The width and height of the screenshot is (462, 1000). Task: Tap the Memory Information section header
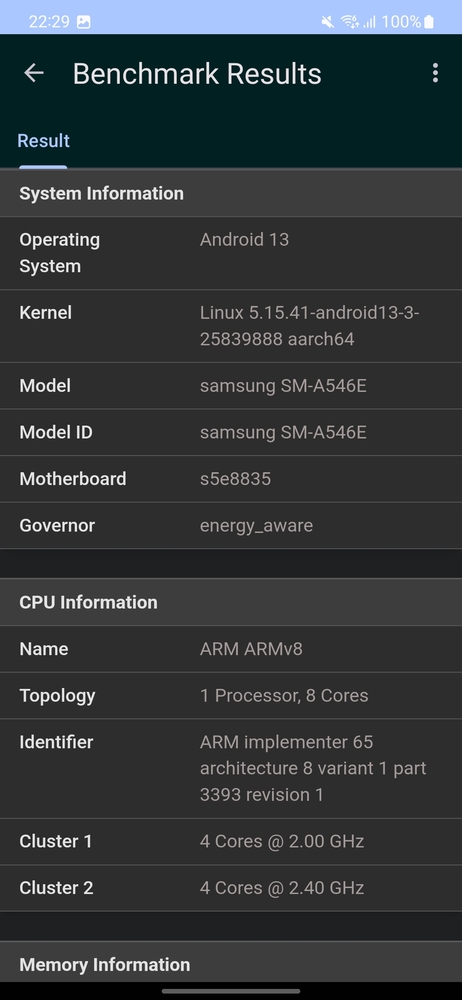[231, 964]
